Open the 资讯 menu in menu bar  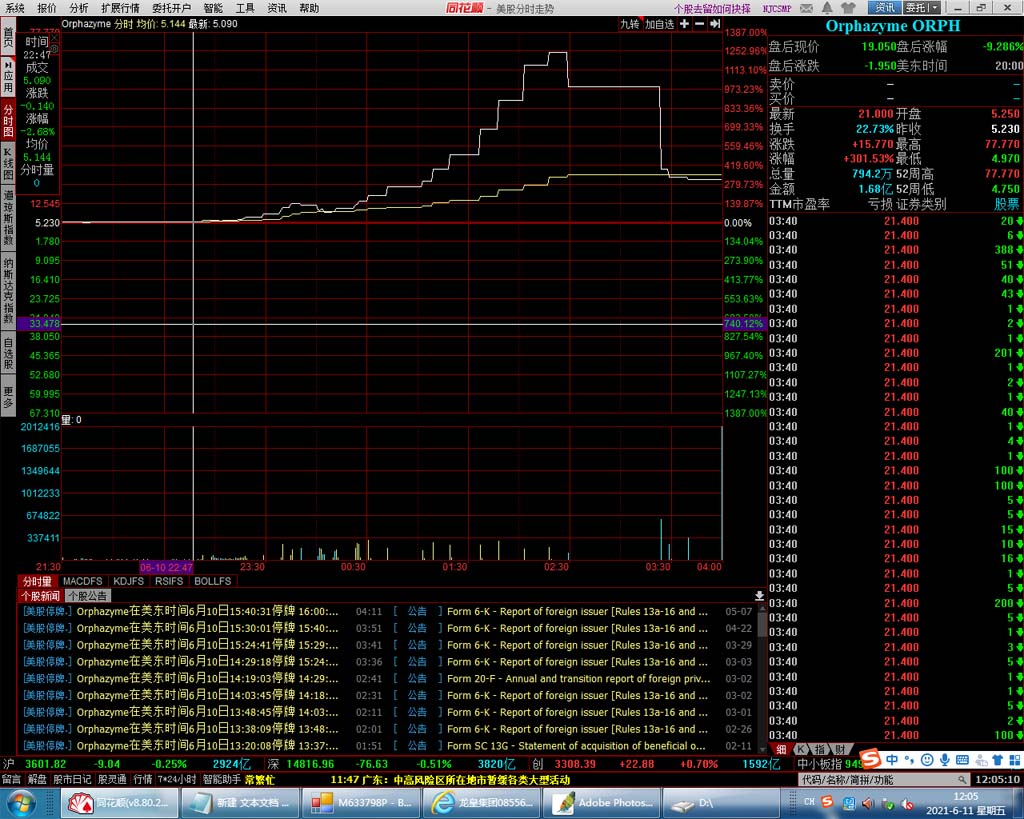[x=277, y=8]
